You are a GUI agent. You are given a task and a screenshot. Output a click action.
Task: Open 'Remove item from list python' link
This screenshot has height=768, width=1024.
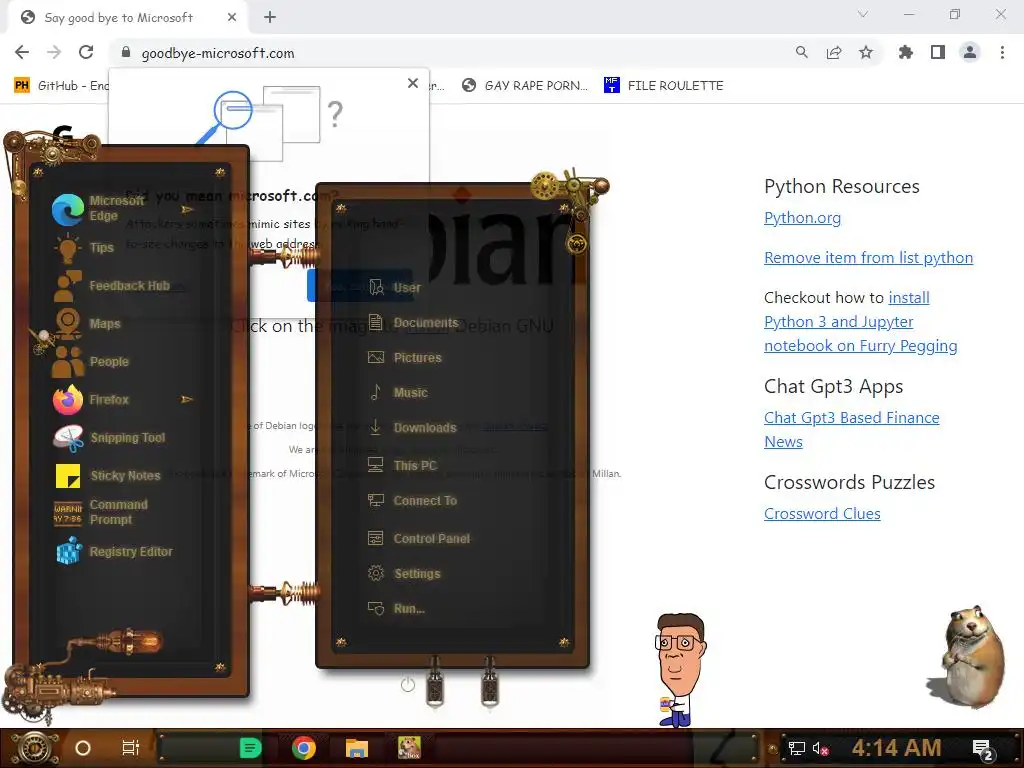(869, 257)
